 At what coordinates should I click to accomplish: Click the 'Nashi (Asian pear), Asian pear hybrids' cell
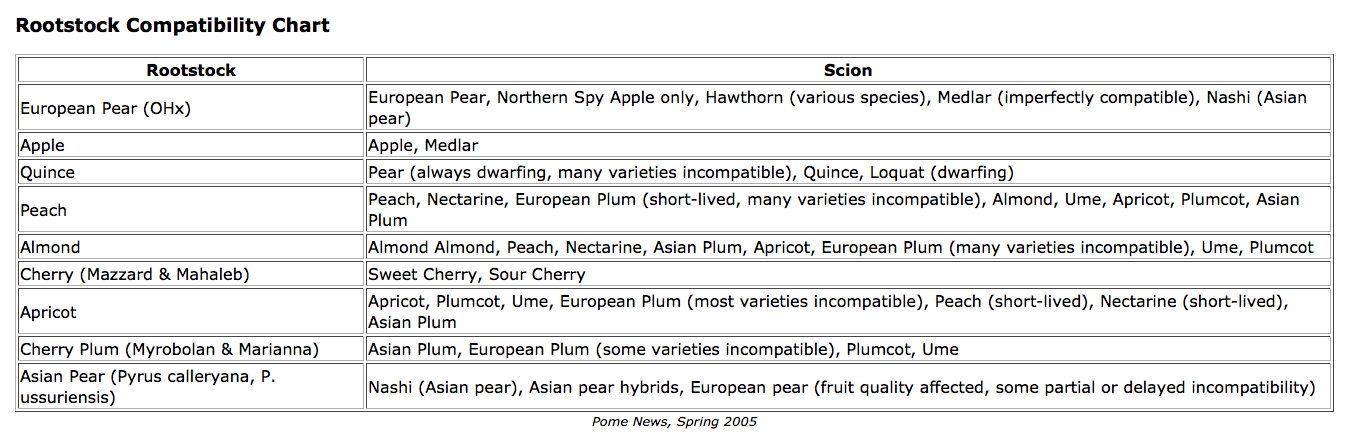[x=841, y=387]
